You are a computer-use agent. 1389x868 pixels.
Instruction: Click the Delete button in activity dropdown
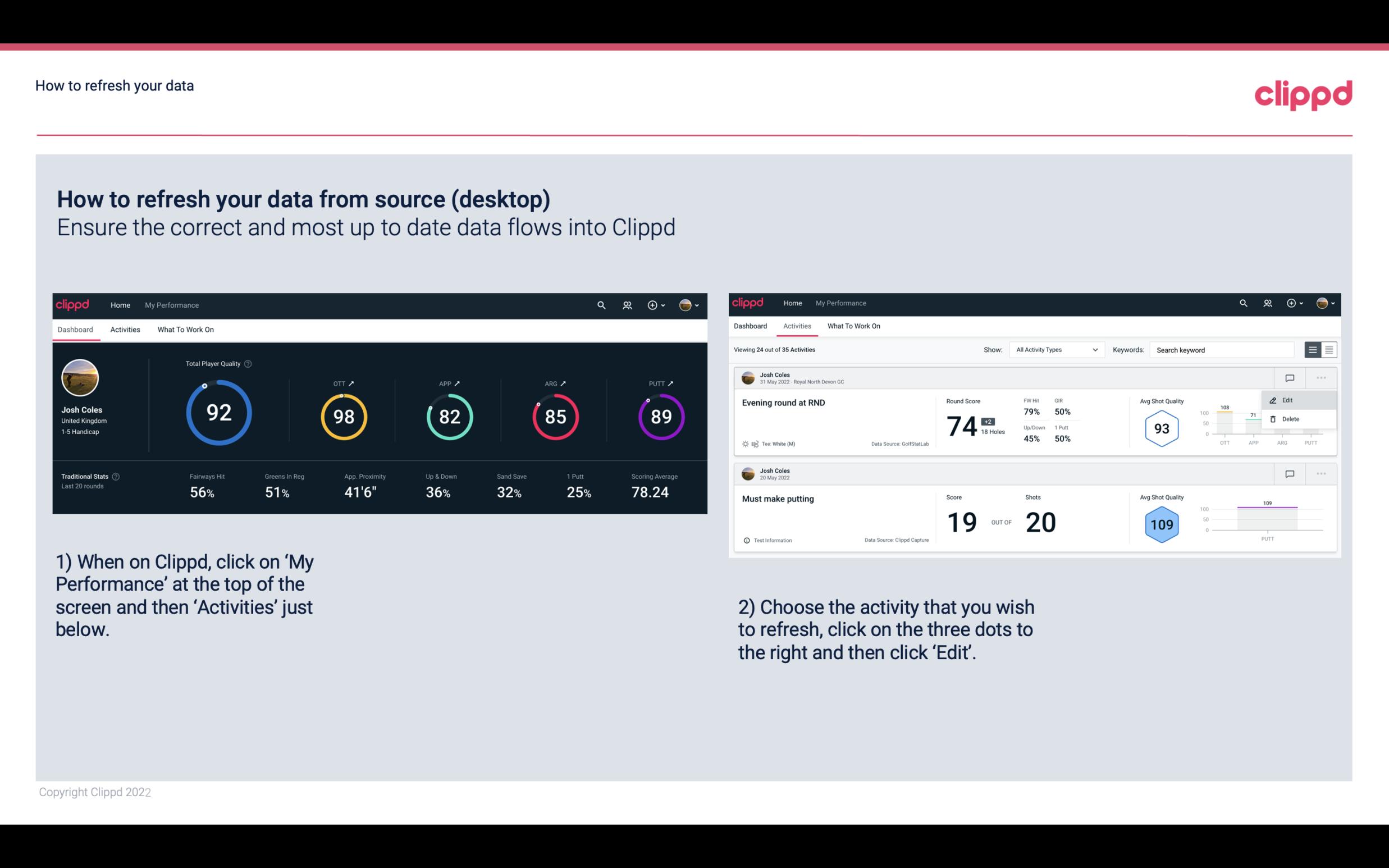(1290, 419)
